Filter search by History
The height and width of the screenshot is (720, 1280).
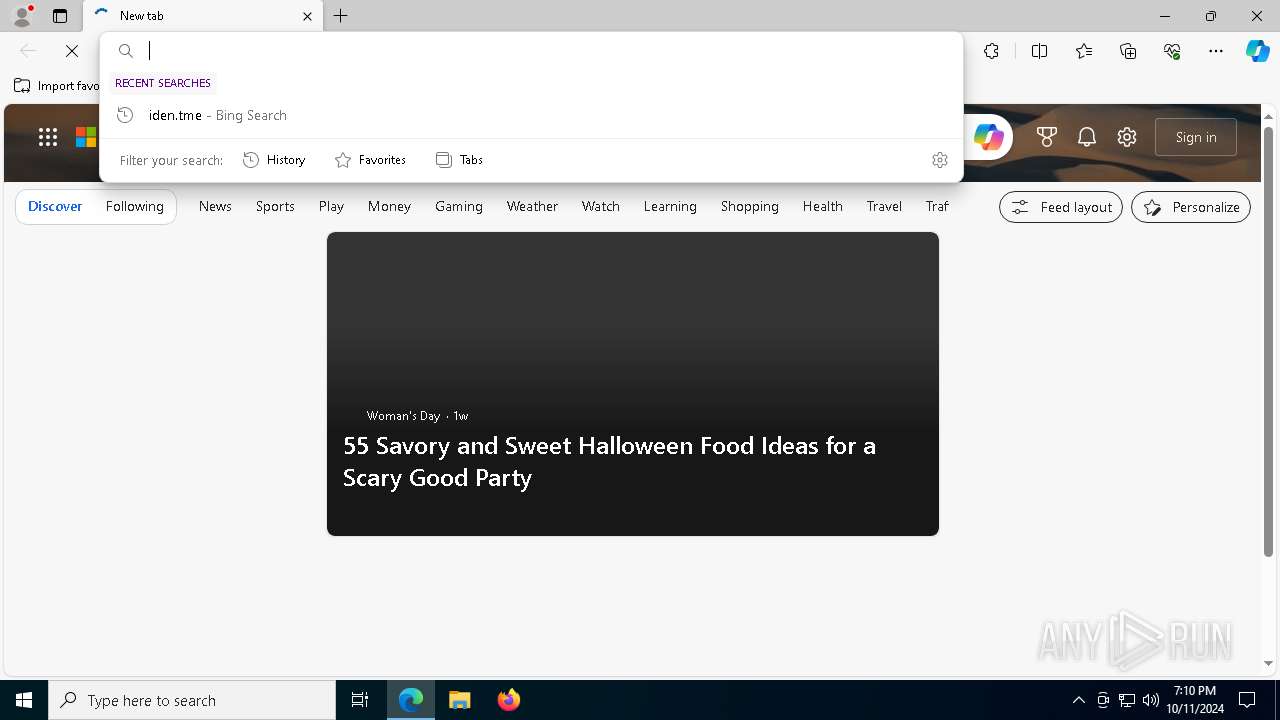pyautogui.click(x=274, y=160)
